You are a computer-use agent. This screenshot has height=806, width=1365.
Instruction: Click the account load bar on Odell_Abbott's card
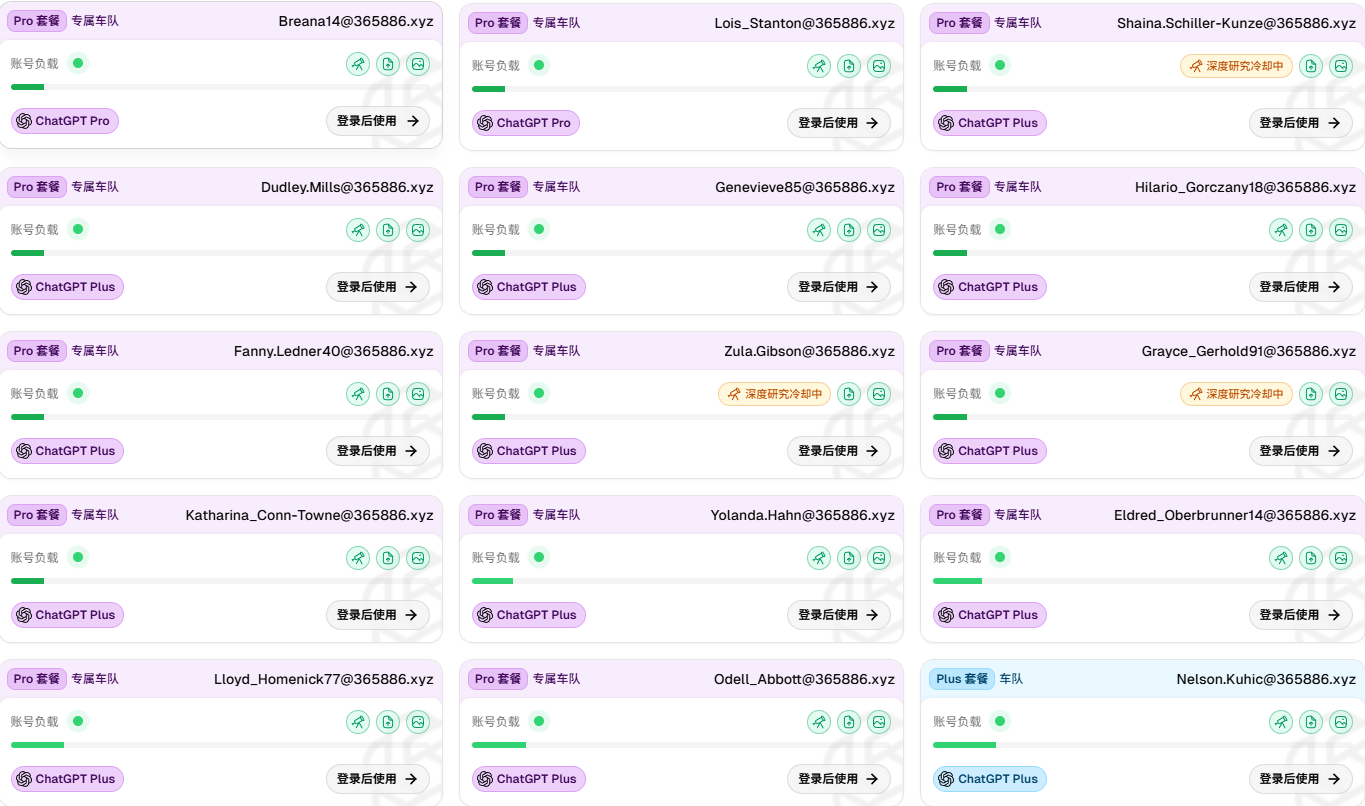click(681, 745)
